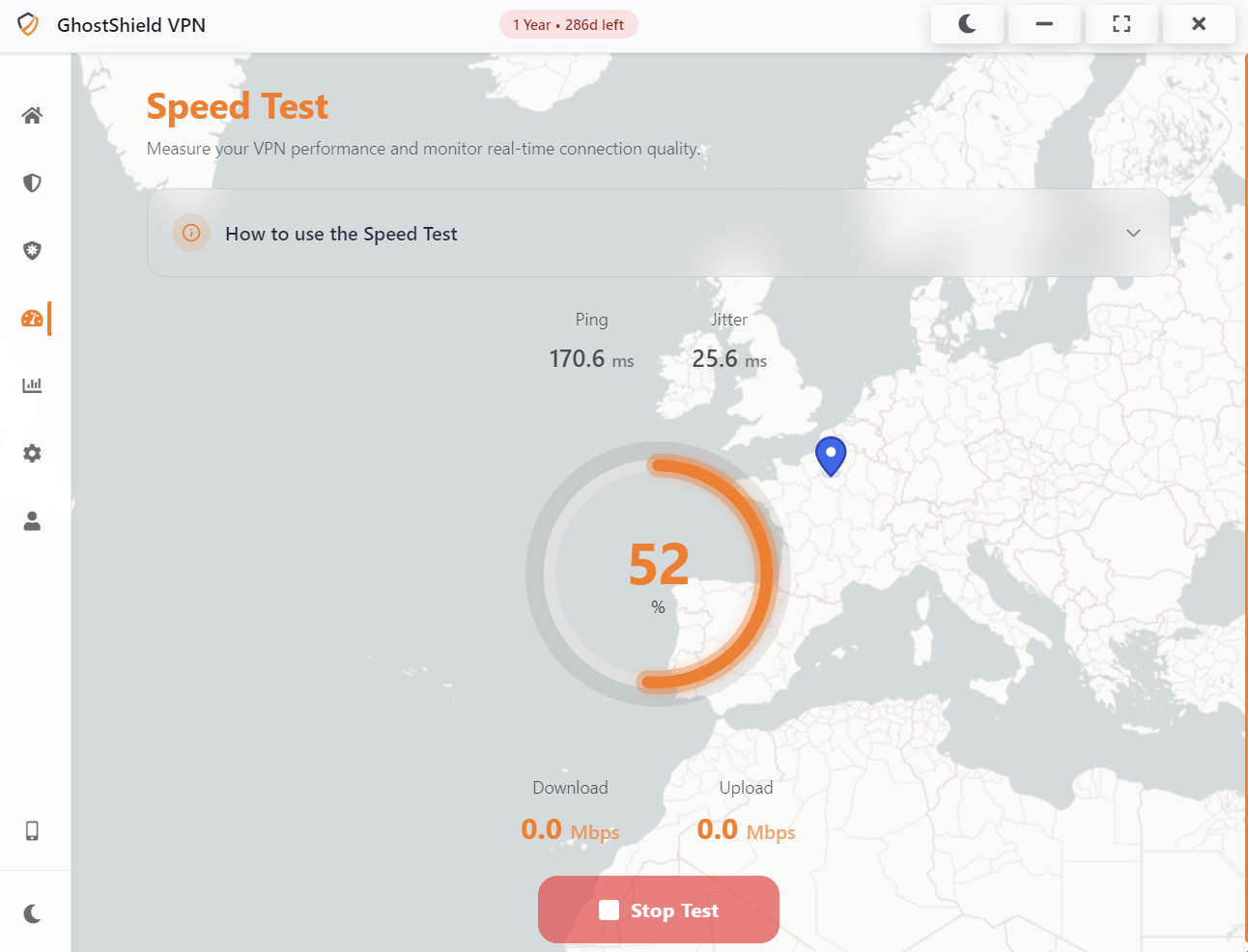The height and width of the screenshot is (952, 1248).
Task: Expand the 'How to use the Speed Test' panel
Action: point(658,233)
